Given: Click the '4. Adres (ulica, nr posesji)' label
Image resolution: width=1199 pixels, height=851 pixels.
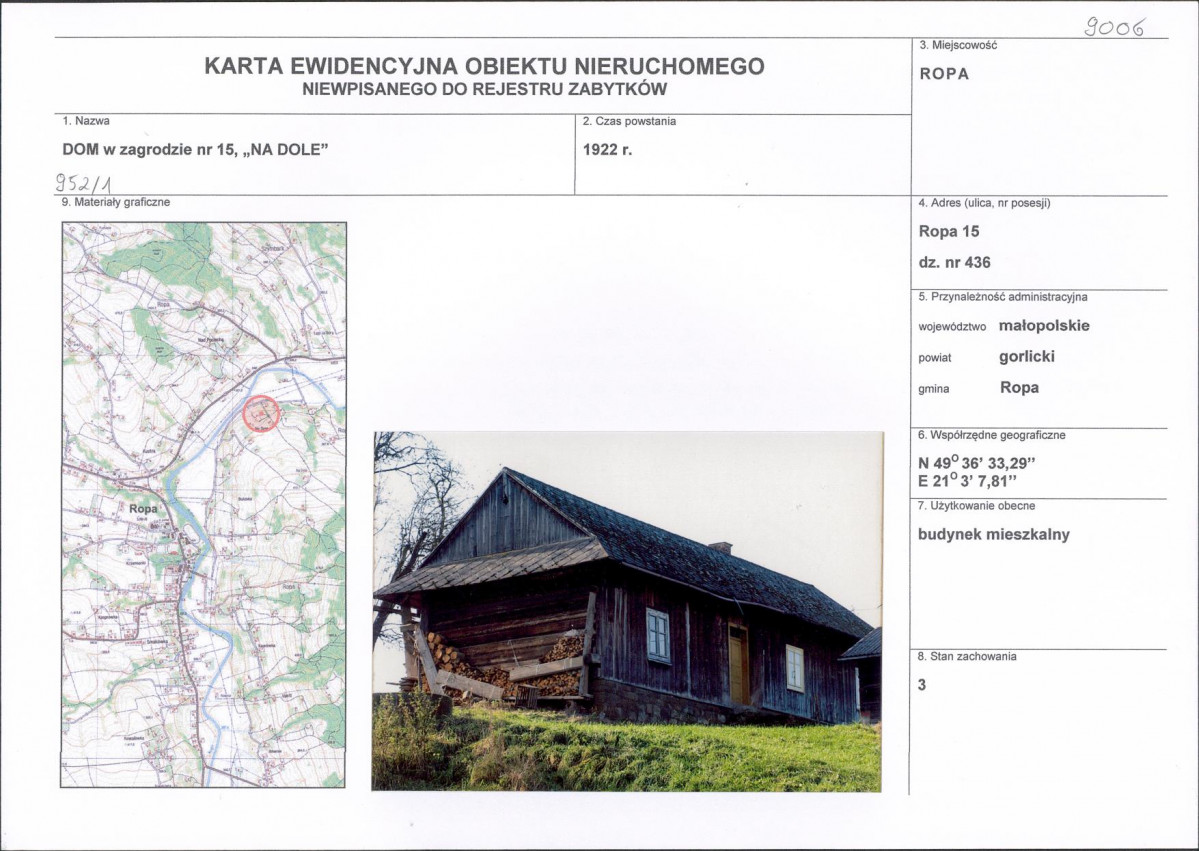Looking at the screenshot, I should (x=985, y=203).
